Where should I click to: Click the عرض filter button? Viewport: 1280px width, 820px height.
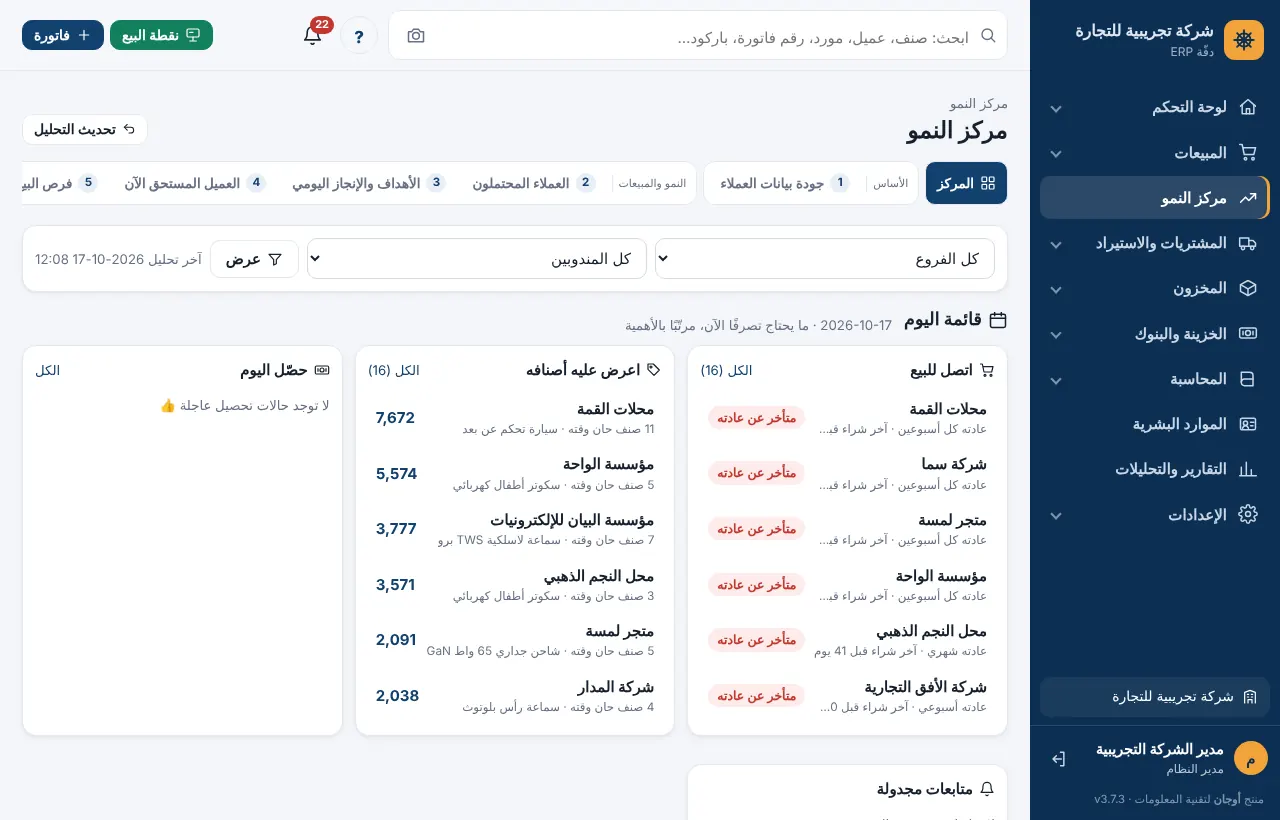[x=254, y=259]
